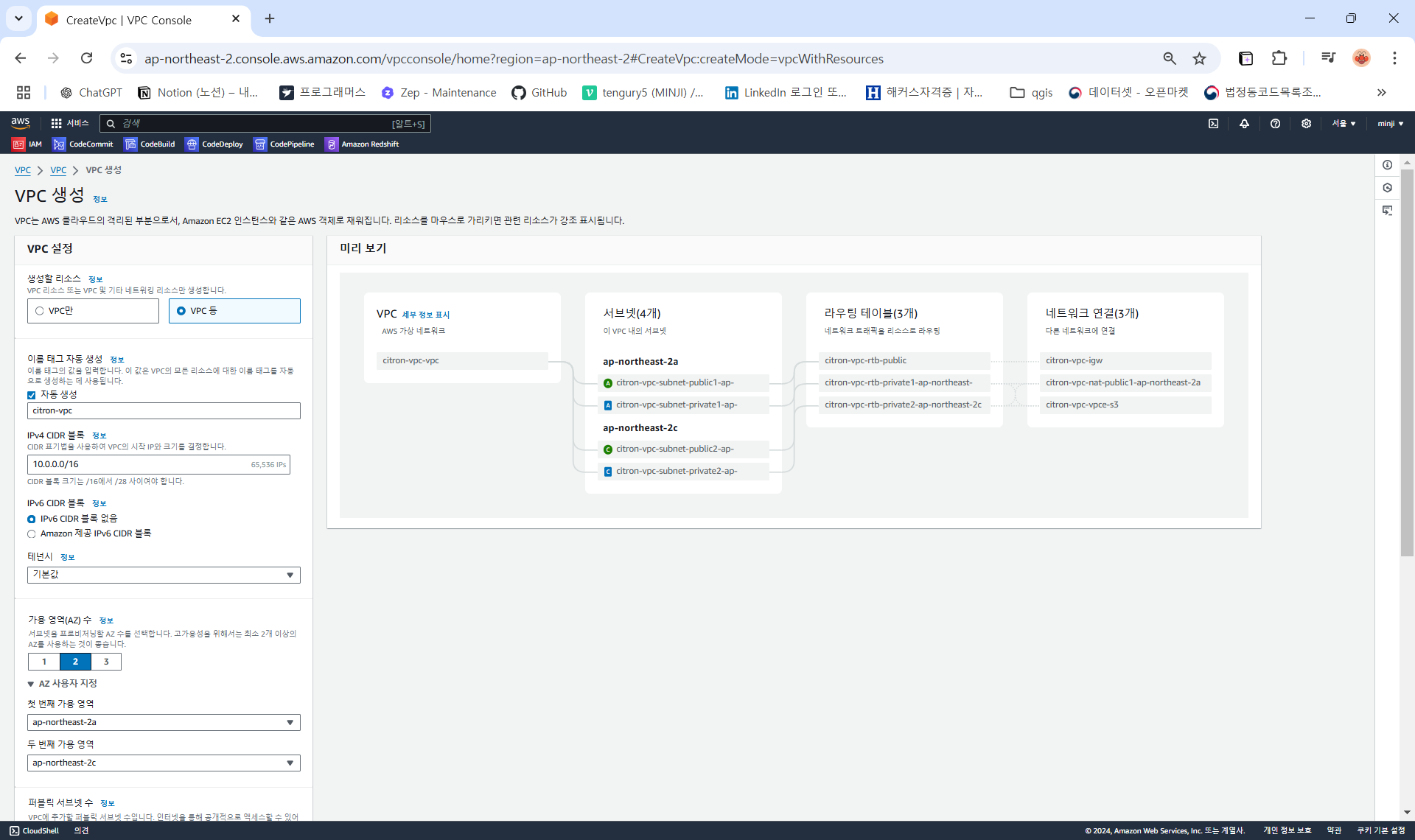Open the notifications bell icon
Screen dimensions: 1415x840
[x=1244, y=124]
